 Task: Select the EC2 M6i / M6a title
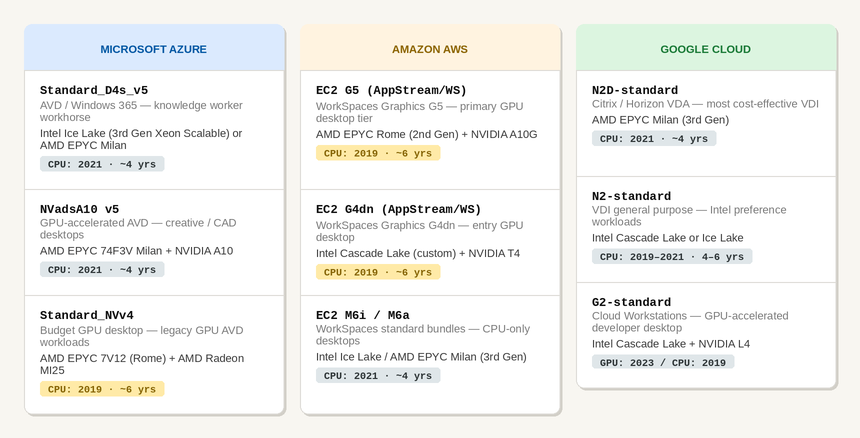[x=363, y=315]
